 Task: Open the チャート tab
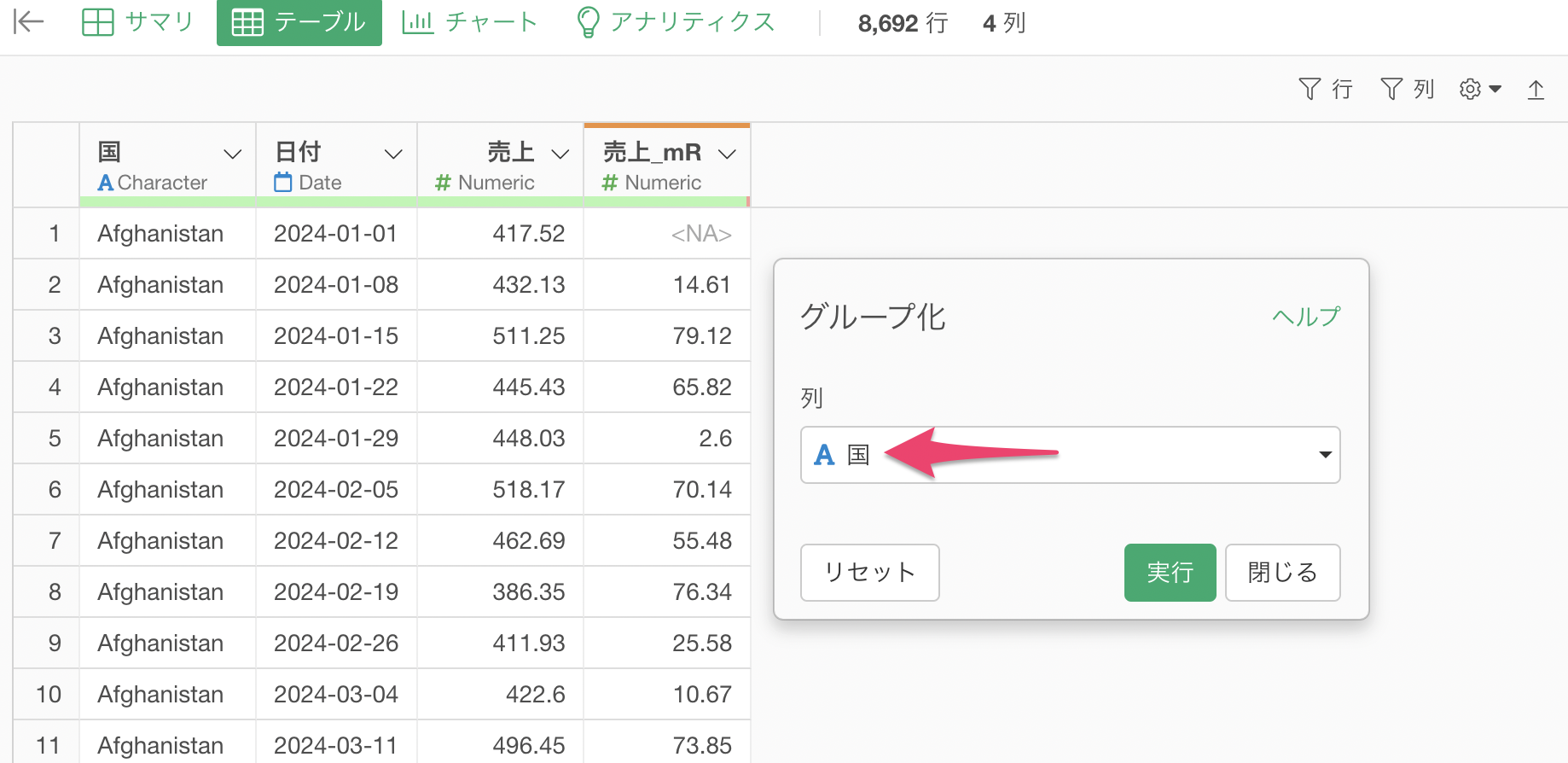click(x=470, y=22)
